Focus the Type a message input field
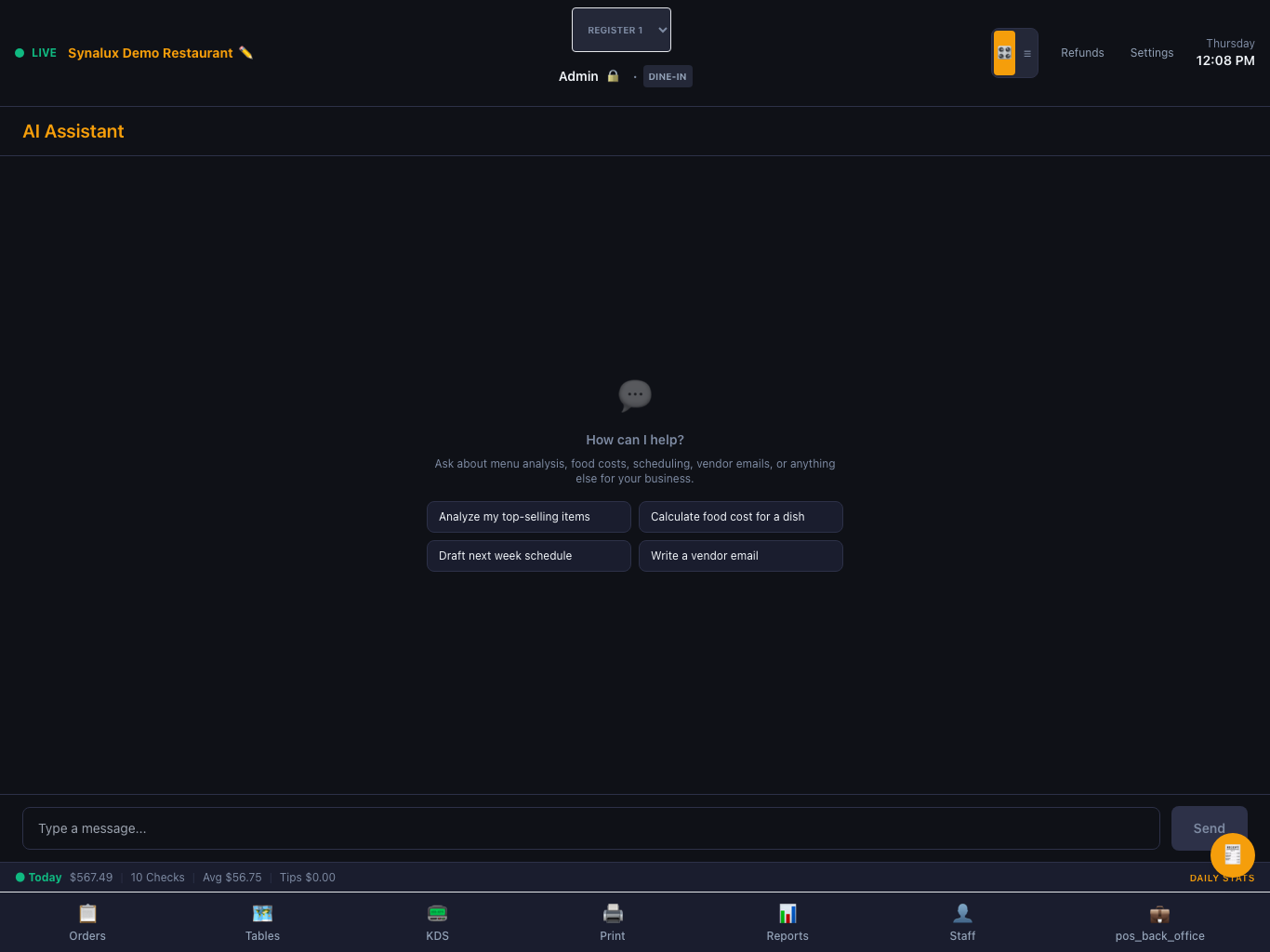The height and width of the screenshot is (952, 1270). coord(591,828)
